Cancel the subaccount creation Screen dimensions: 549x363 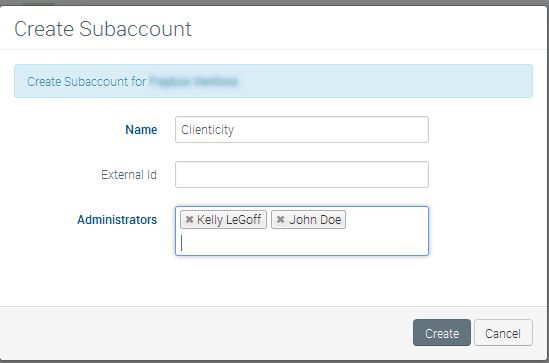click(x=503, y=333)
